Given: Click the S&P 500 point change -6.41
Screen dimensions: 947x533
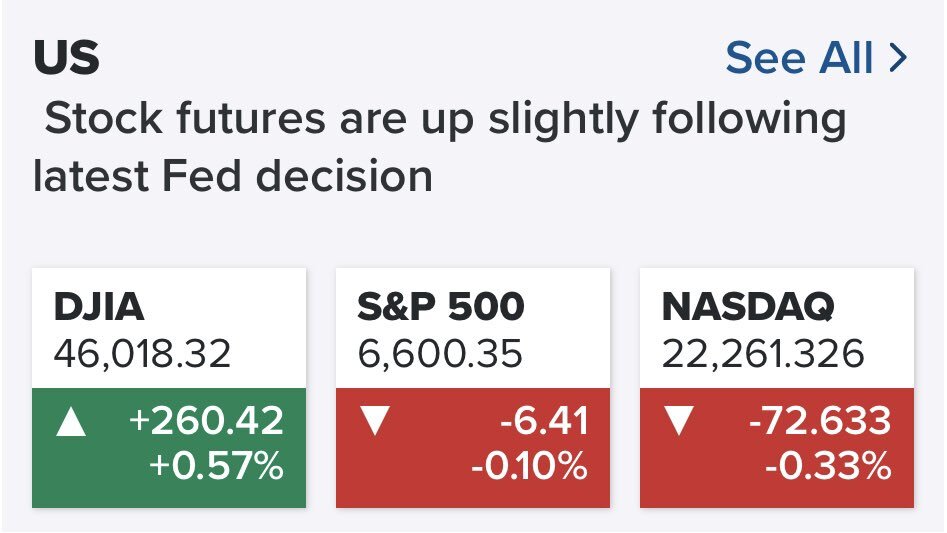Looking at the screenshot, I should pyautogui.click(x=545, y=421).
